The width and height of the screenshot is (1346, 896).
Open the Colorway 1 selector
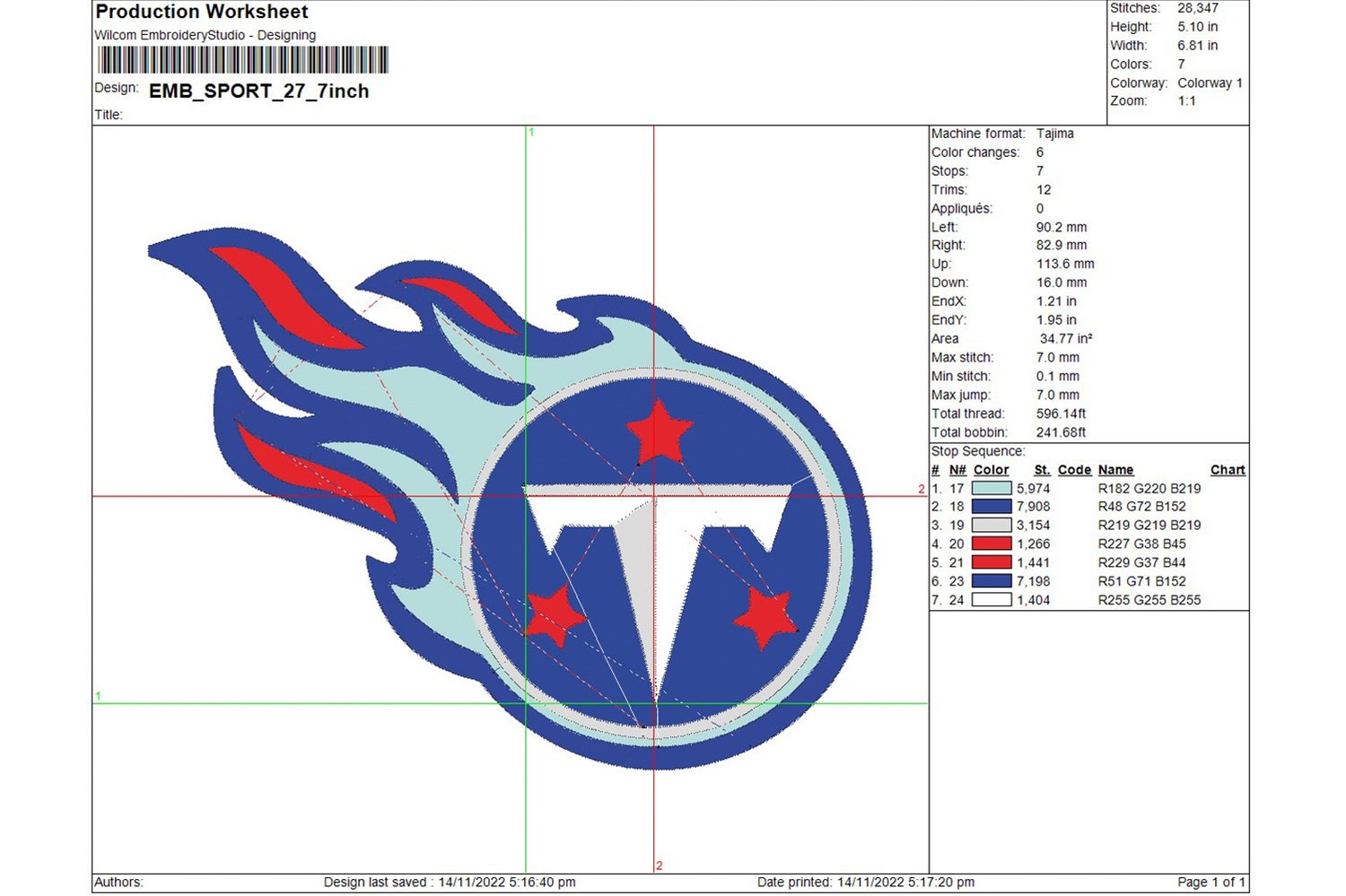pyautogui.click(x=1210, y=83)
